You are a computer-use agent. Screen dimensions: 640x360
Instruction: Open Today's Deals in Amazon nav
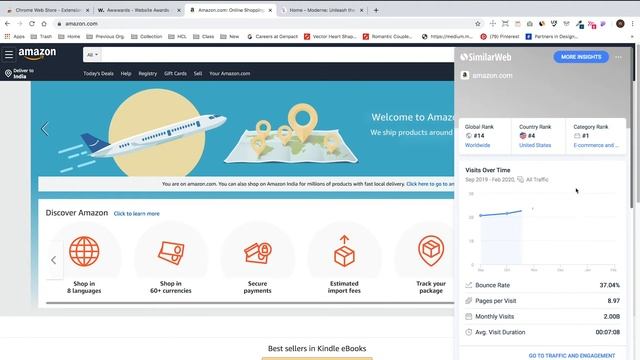98,74
